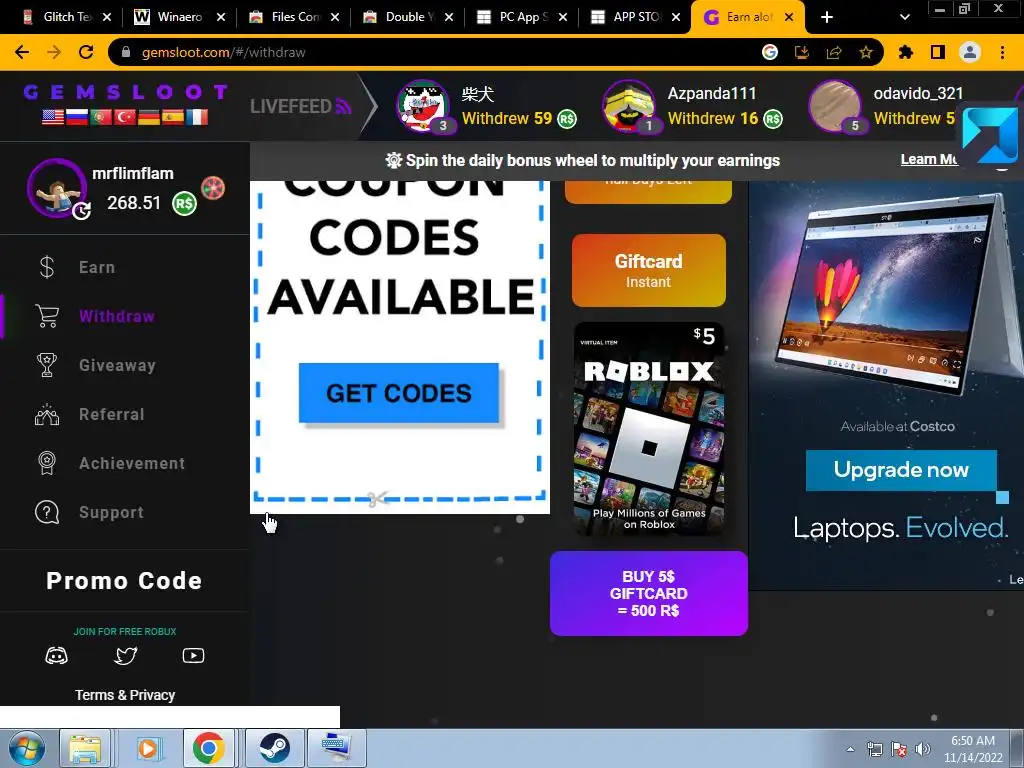
Task: Bookmark this page with the star
Action: pyautogui.click(x=866, y=52)
